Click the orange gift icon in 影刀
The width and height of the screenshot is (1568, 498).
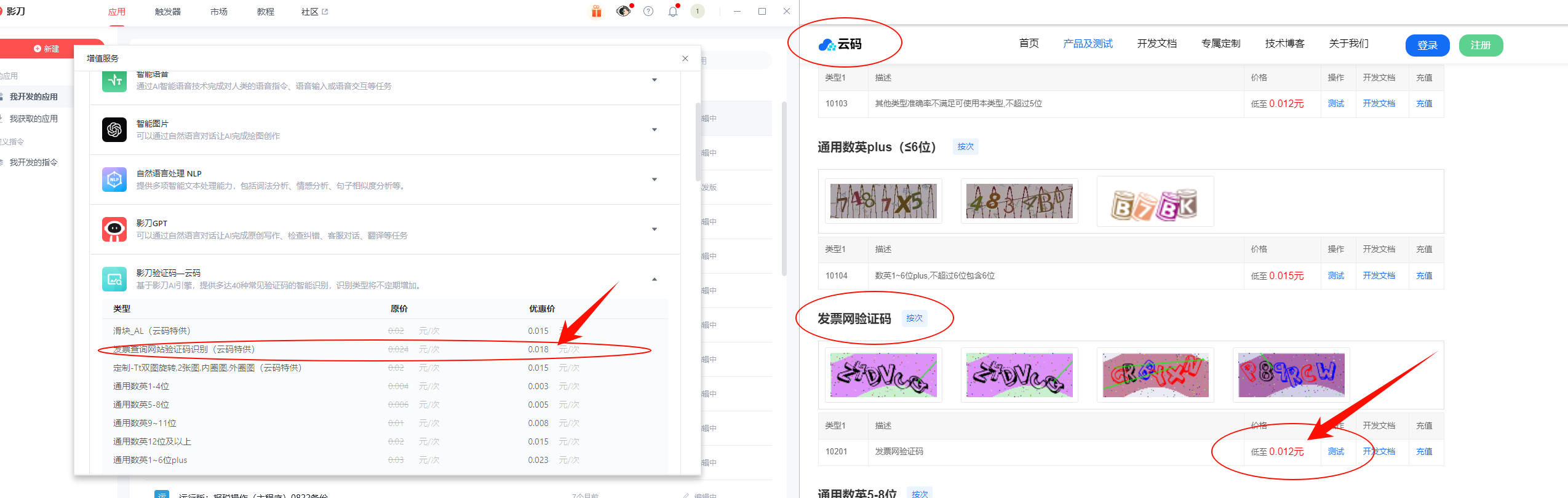[x=596, y=12]
